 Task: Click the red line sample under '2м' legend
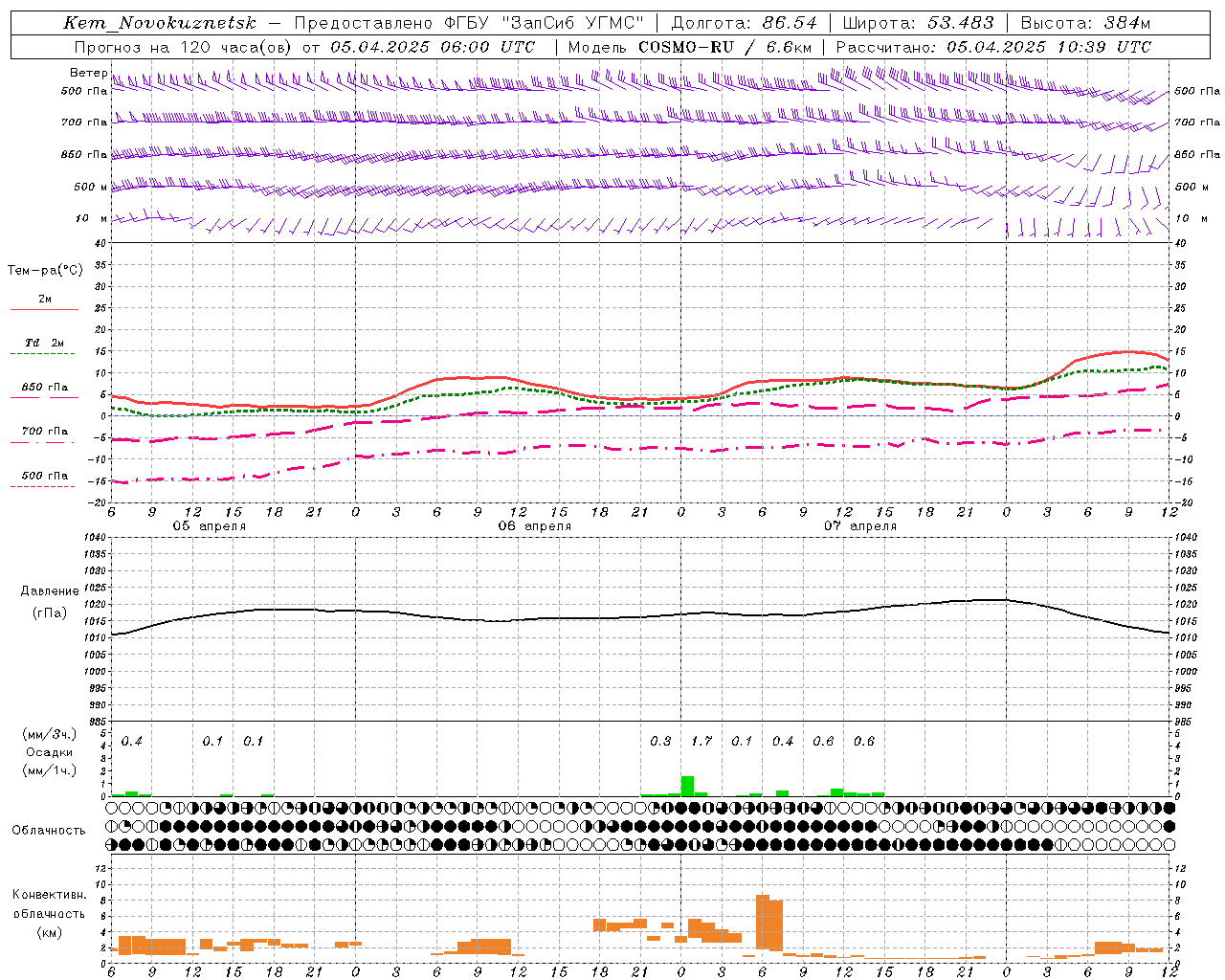44,310
